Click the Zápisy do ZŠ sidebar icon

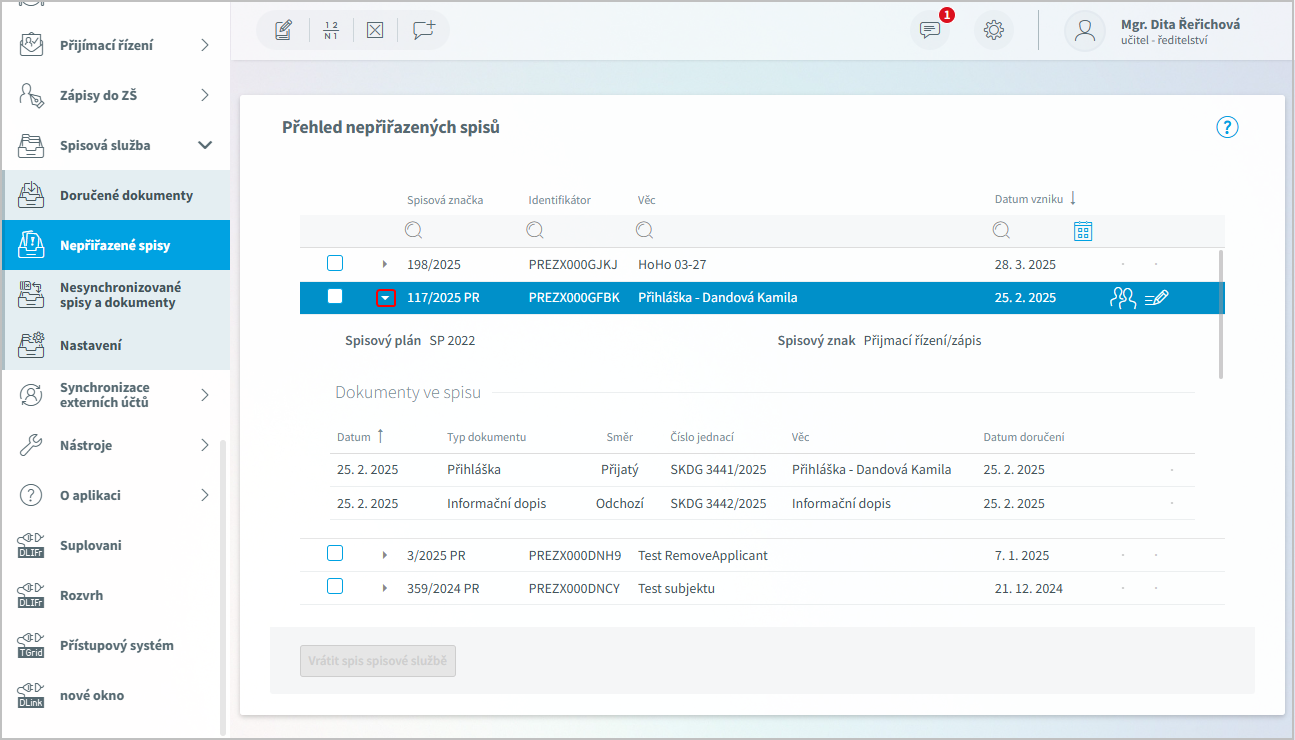32,95
